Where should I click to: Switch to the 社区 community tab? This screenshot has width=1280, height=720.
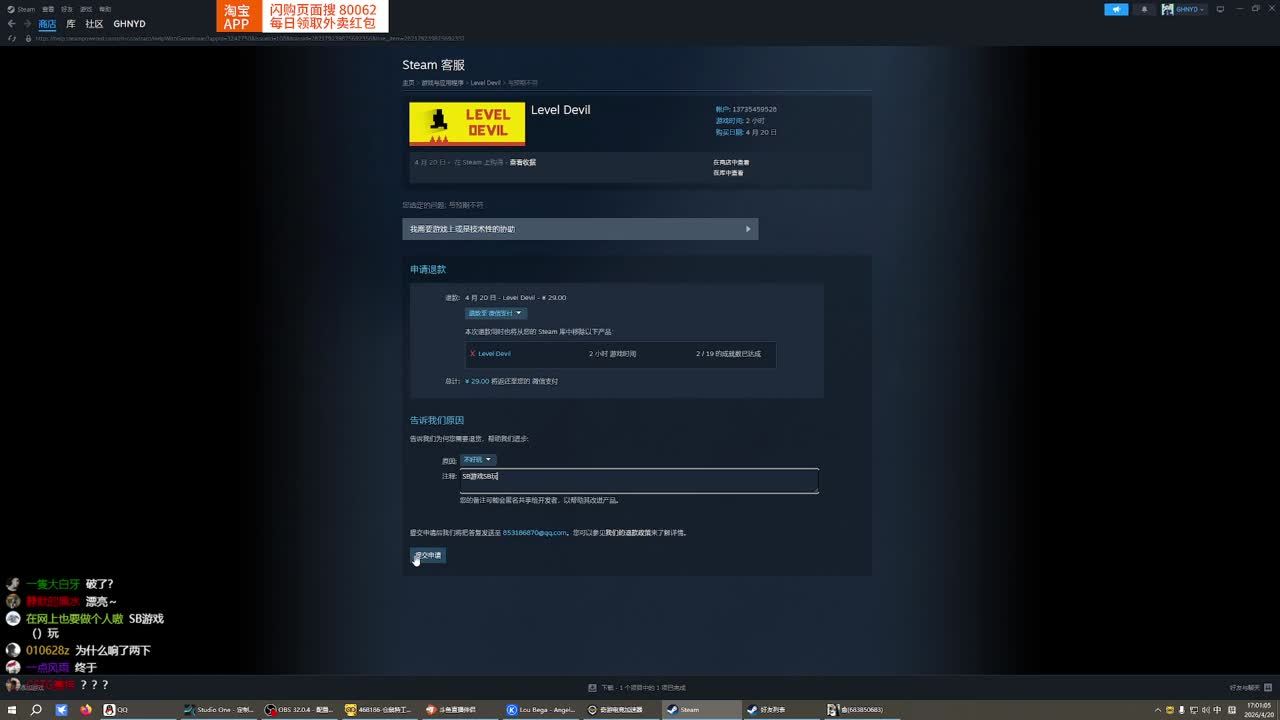coord(94,24)
